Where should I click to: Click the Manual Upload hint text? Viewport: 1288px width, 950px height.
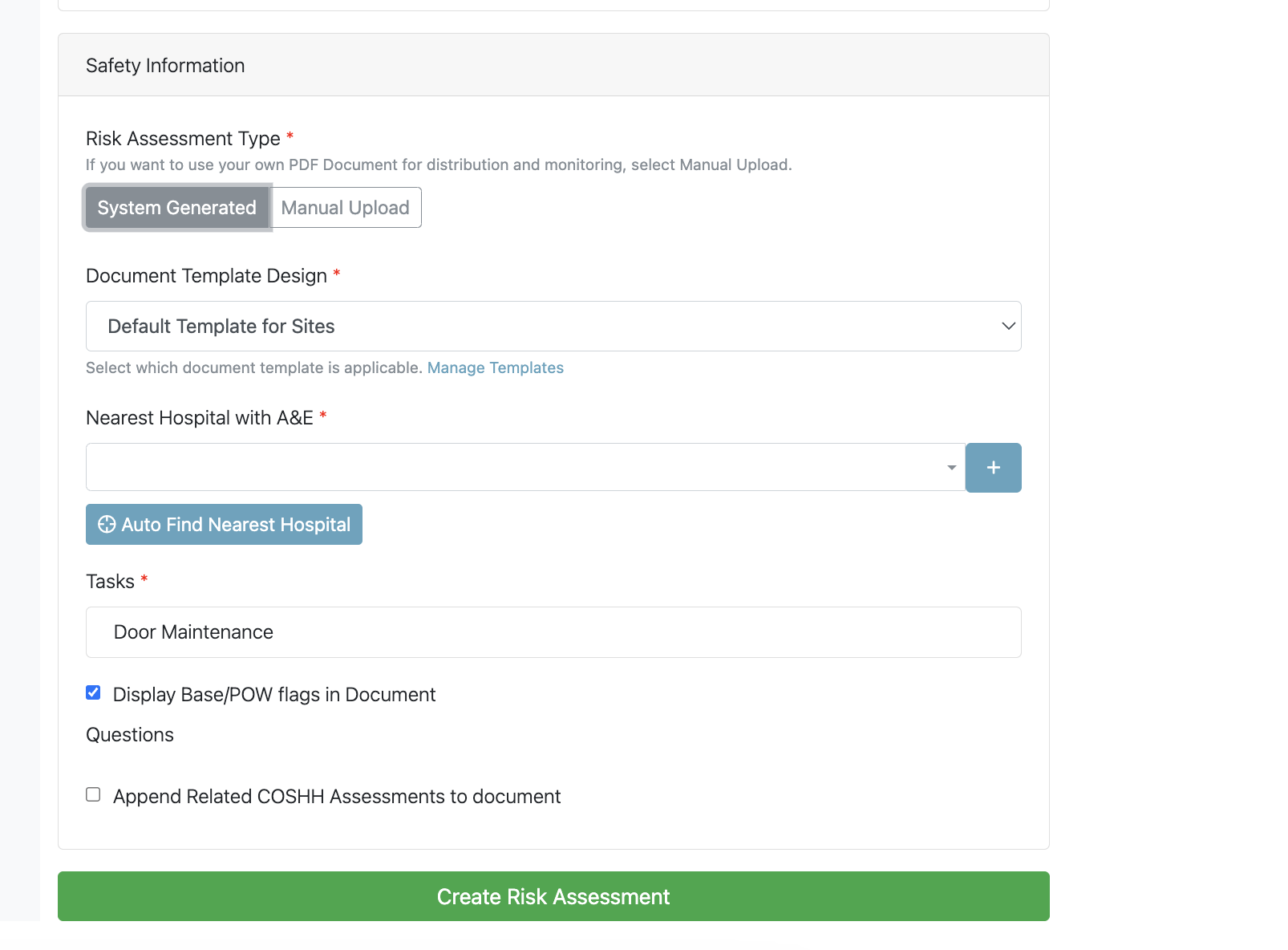[x=439, y=164]
